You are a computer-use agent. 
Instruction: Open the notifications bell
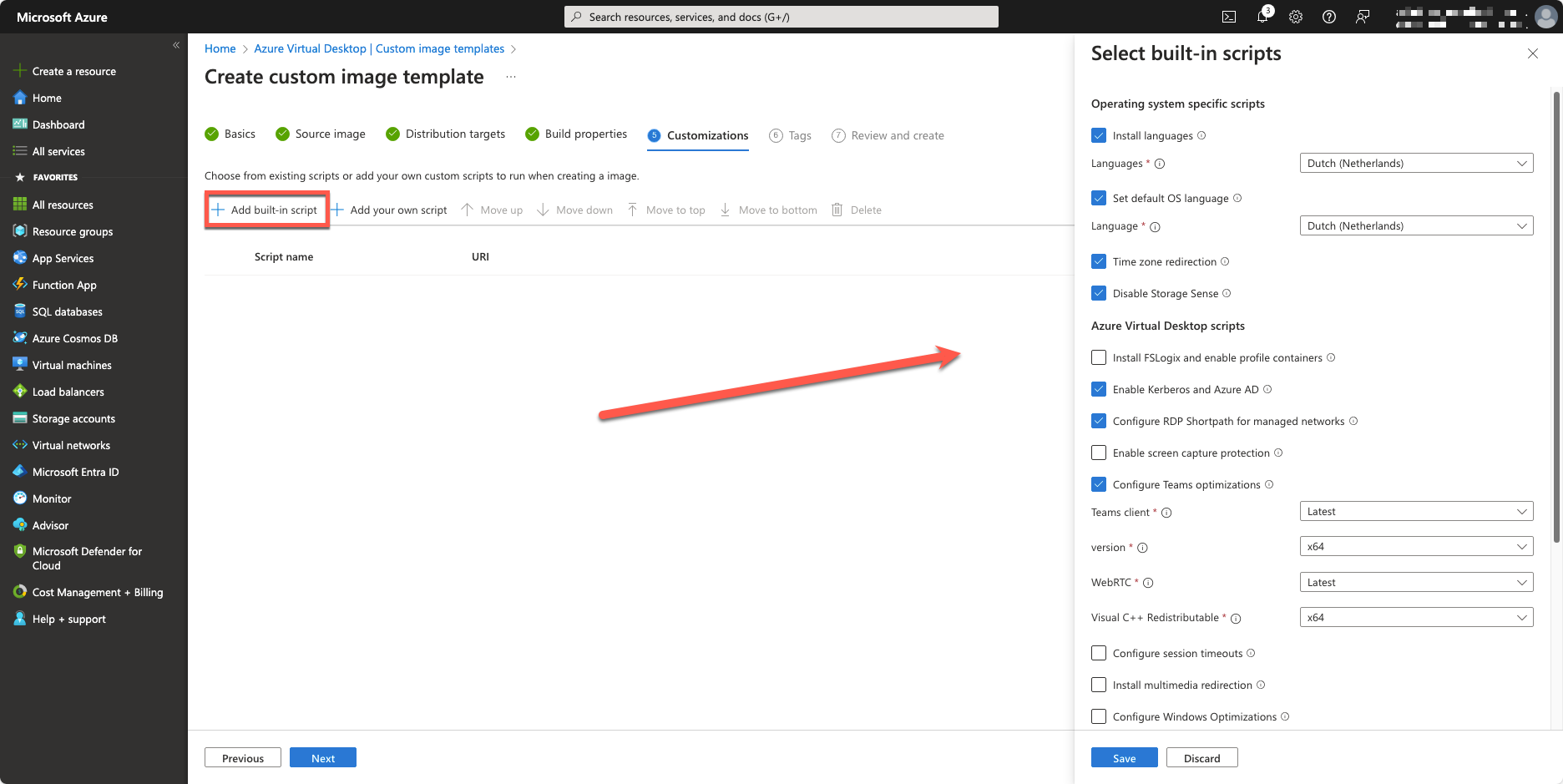coord(1262,17)
